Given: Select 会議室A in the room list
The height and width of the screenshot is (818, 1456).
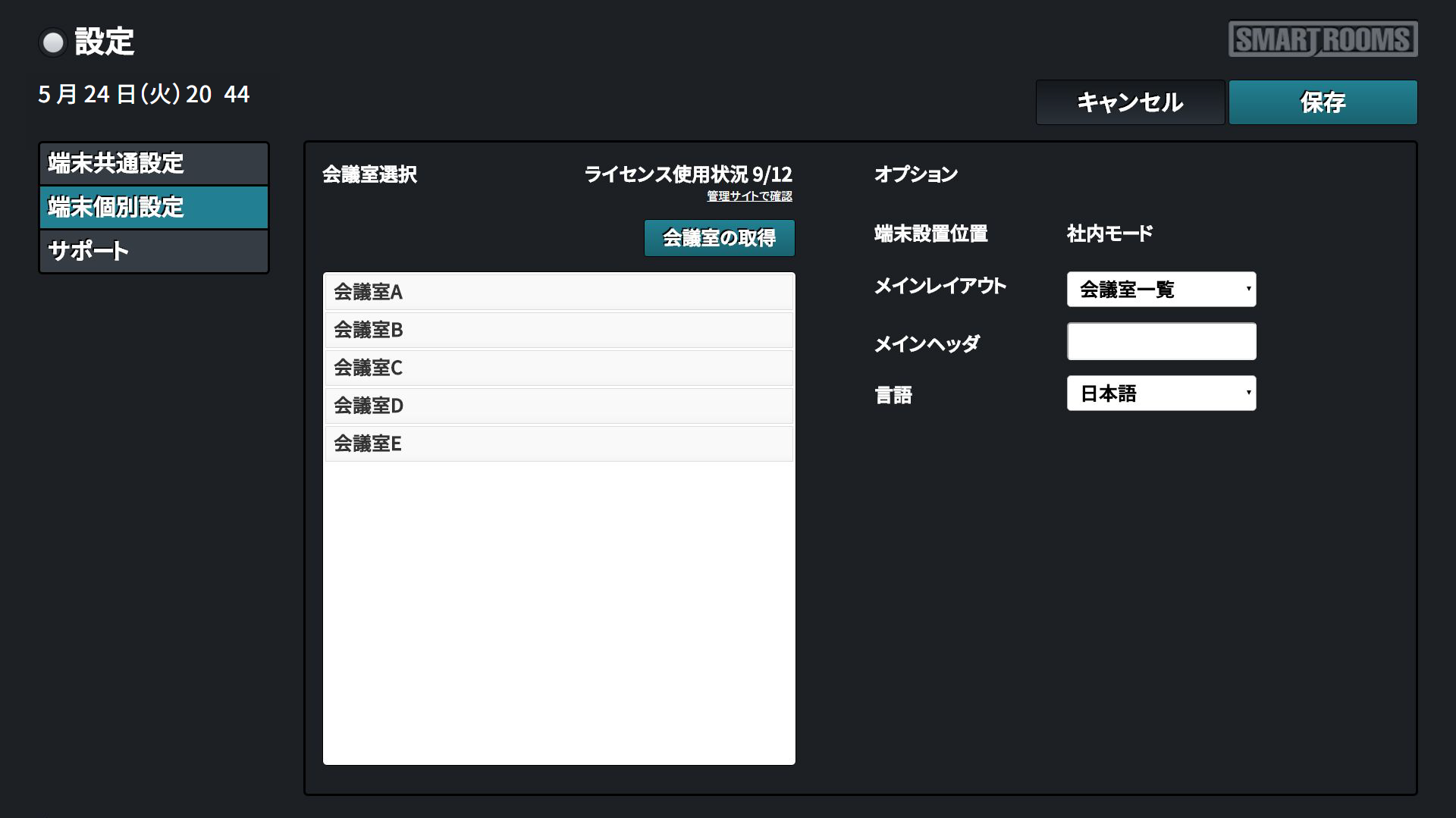Looking at the screenshot, I should point(558,292).
